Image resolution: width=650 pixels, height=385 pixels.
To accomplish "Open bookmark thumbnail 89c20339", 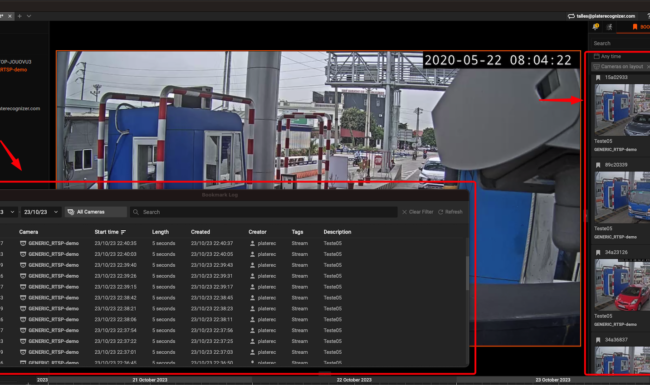I will (x=622, y=197).
